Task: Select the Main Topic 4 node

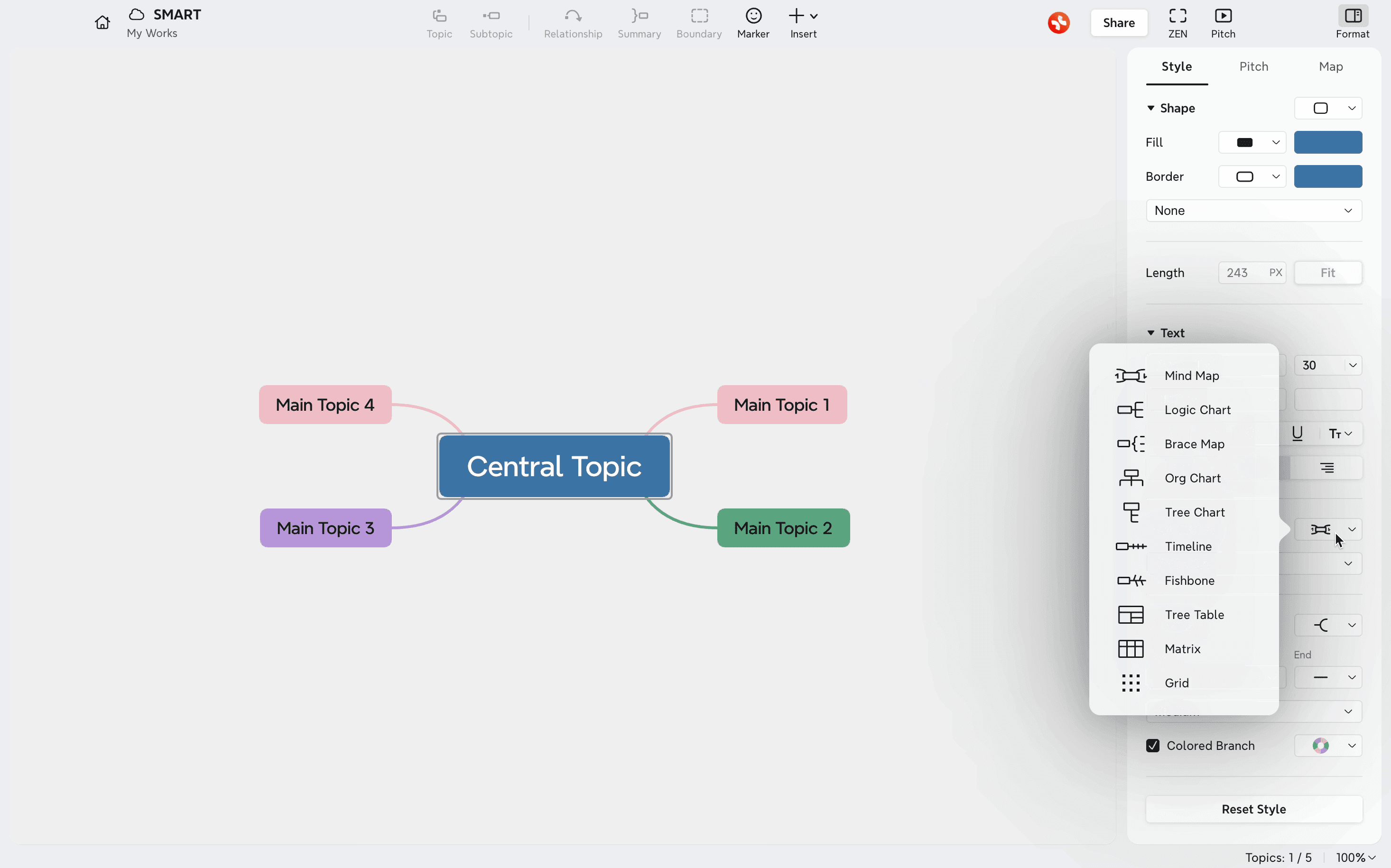Action: tap(325, 405)
